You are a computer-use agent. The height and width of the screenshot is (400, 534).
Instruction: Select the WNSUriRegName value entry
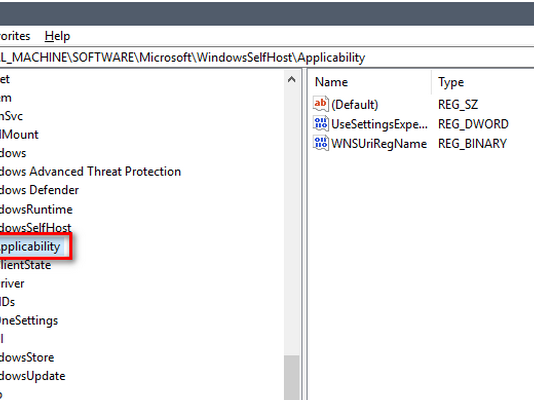point(379,144)
